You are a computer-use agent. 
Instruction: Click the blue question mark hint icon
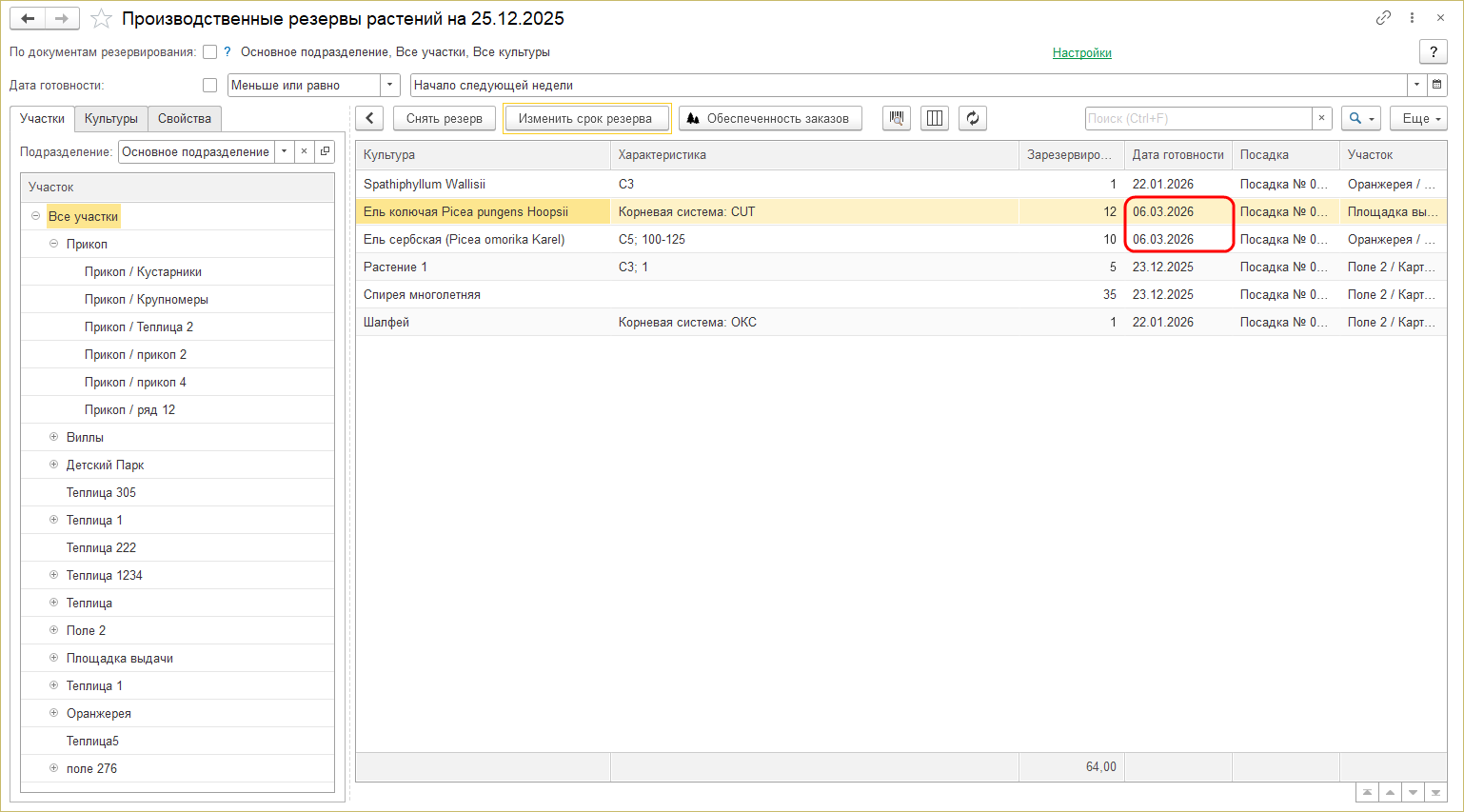pos(228,52)
